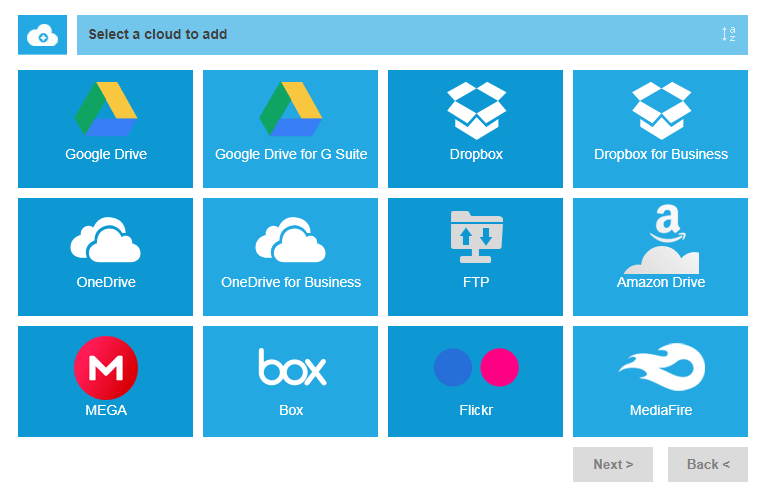The height and width of the screenshot is (495, 765).
Task: Click the add cloud icon
Action: (x=42, y=35)
